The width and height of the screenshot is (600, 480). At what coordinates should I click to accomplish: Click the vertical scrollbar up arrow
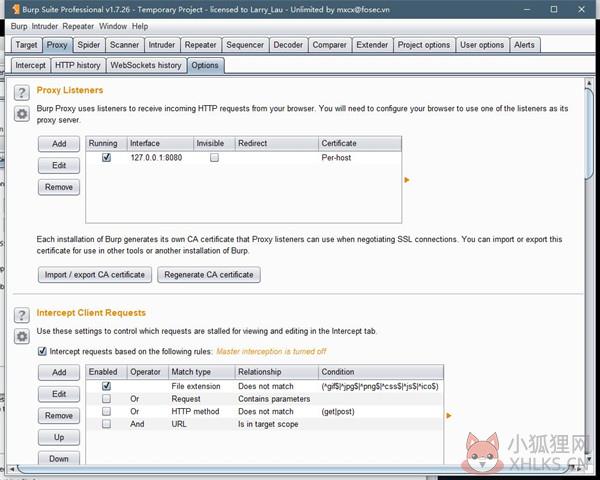pyautogui.click(x=589, y=83)
